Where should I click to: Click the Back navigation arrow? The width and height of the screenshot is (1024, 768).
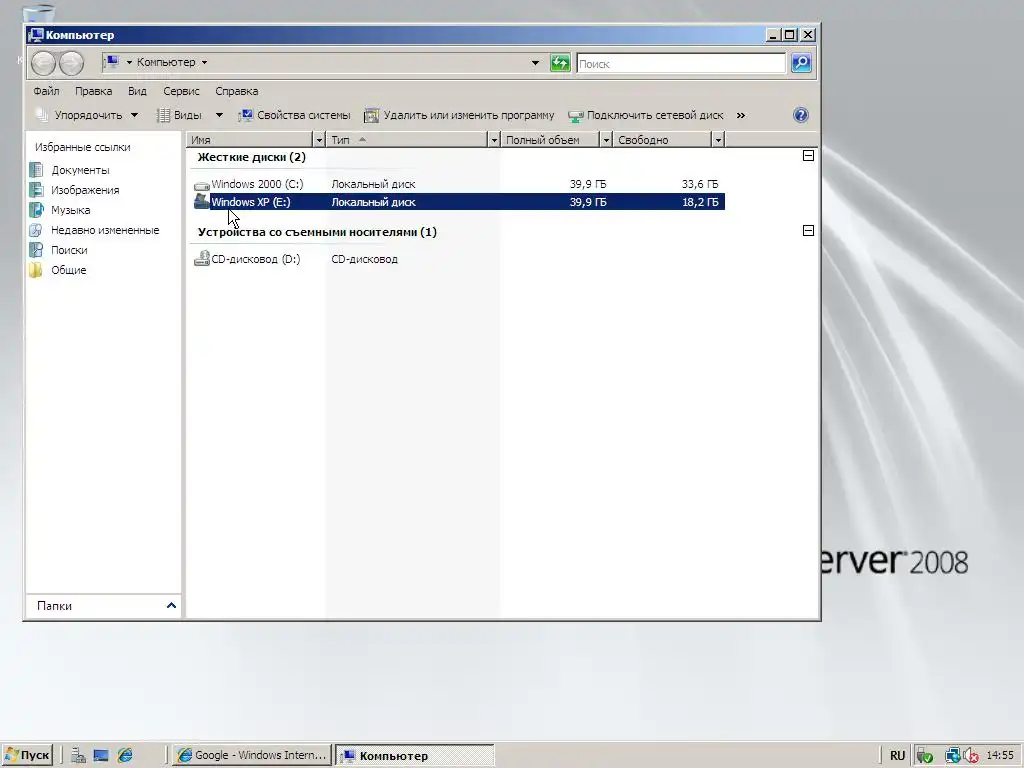43,63
